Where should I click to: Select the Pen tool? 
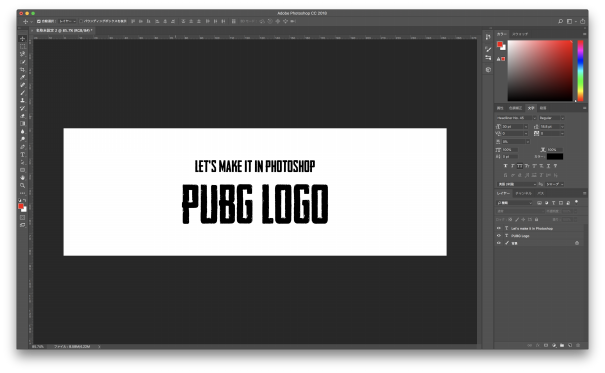click(22, 147)
